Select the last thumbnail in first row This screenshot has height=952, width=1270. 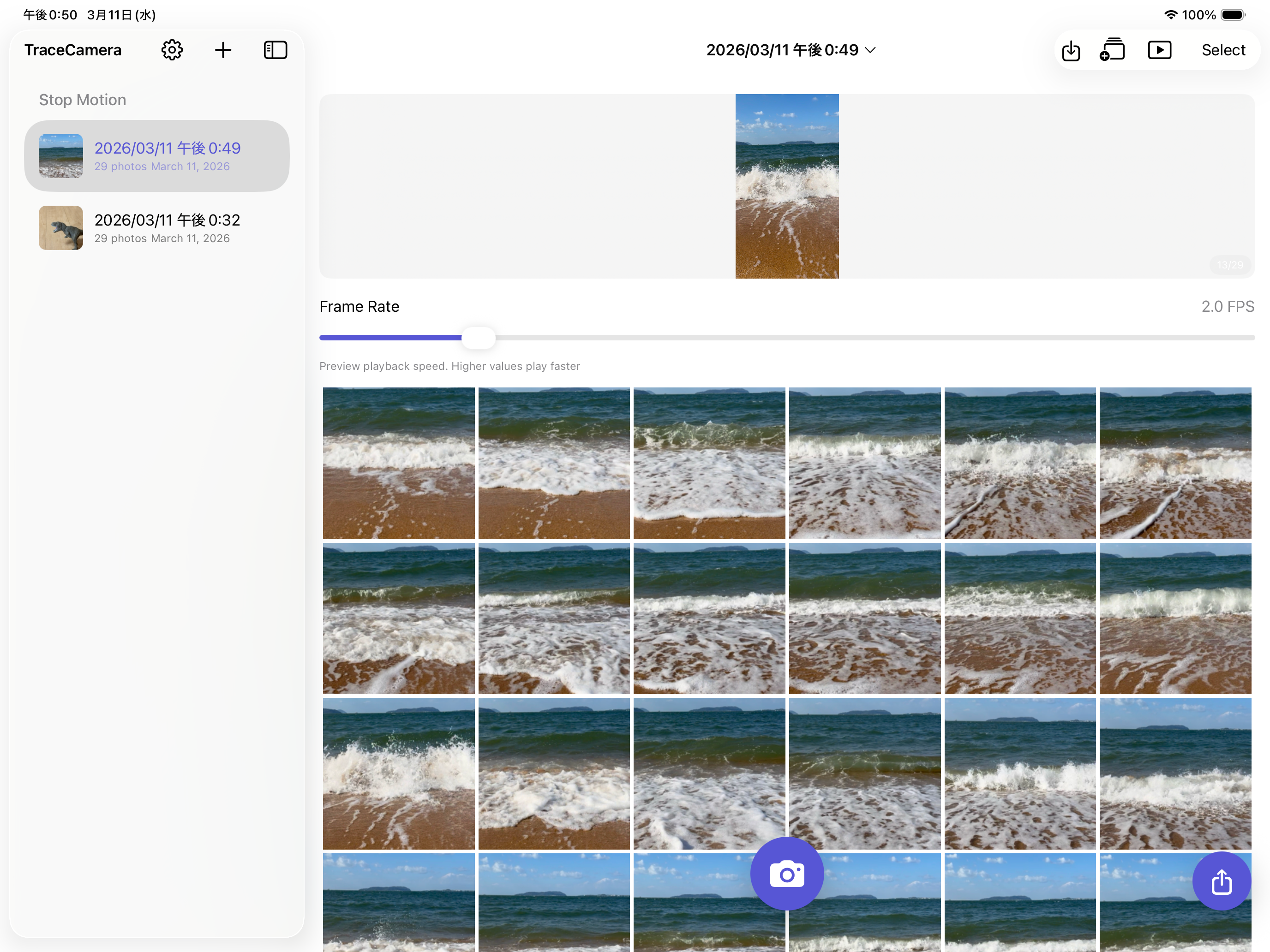point(1174,463)
